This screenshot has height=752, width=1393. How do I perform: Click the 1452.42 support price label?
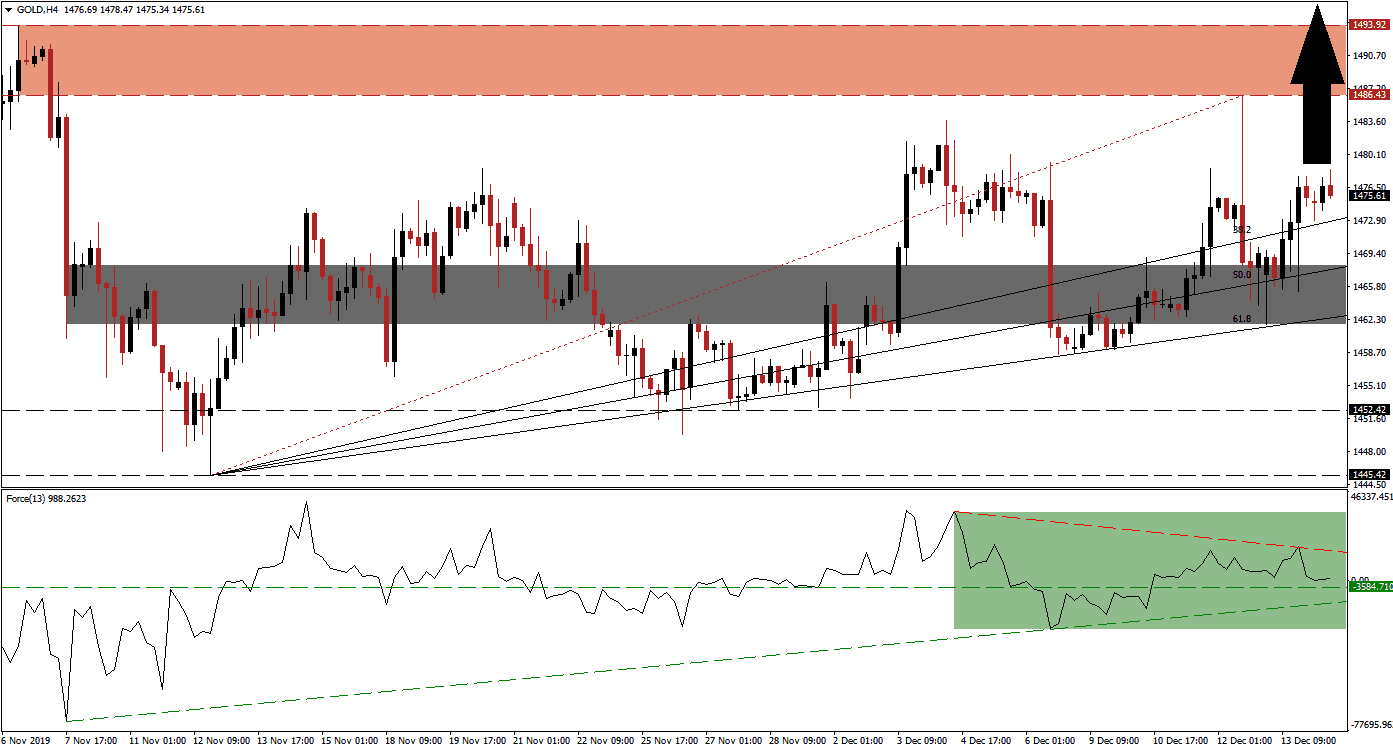(1369, 409)
